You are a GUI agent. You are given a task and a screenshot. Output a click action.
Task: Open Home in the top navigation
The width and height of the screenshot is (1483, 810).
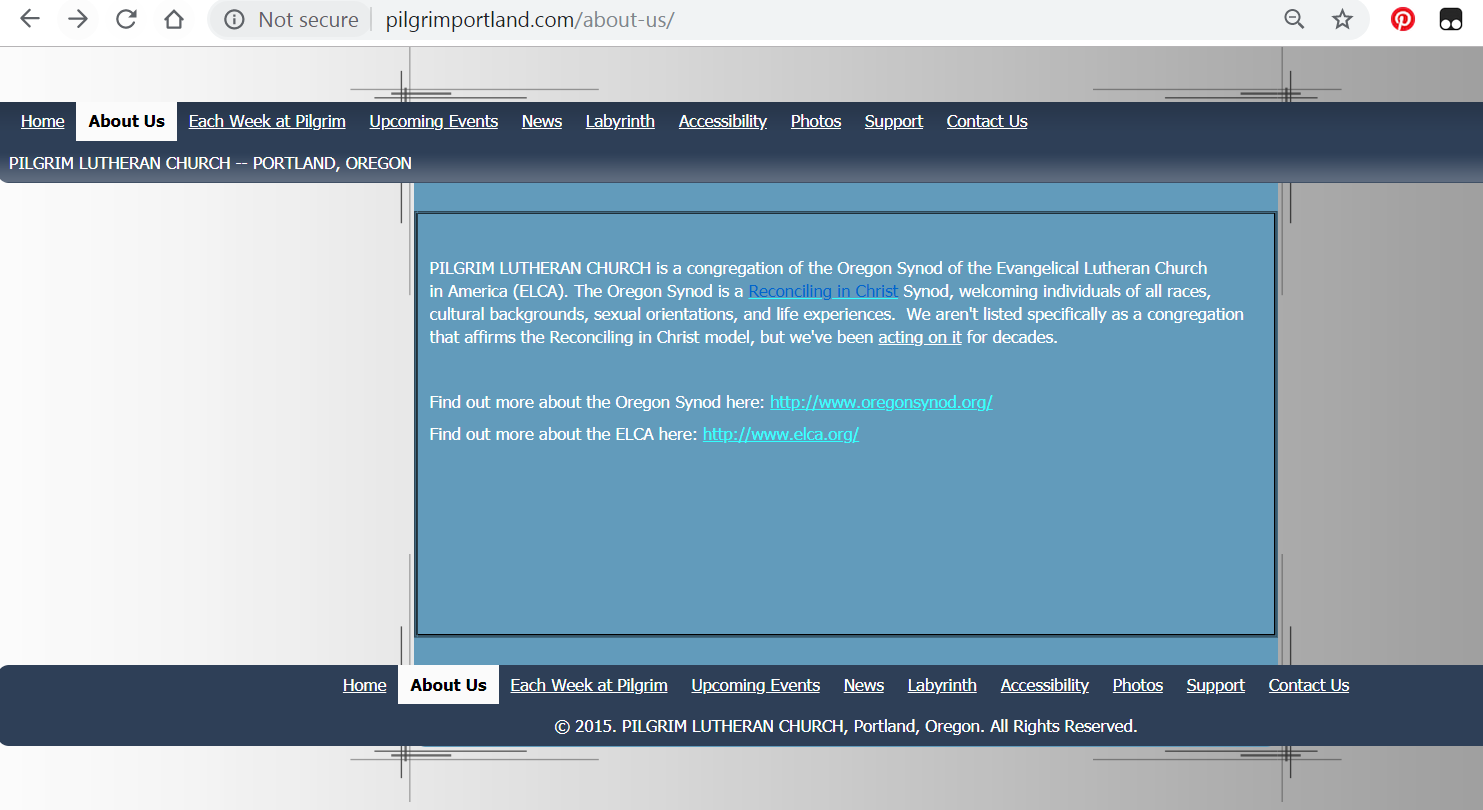[x=43, y=121]
